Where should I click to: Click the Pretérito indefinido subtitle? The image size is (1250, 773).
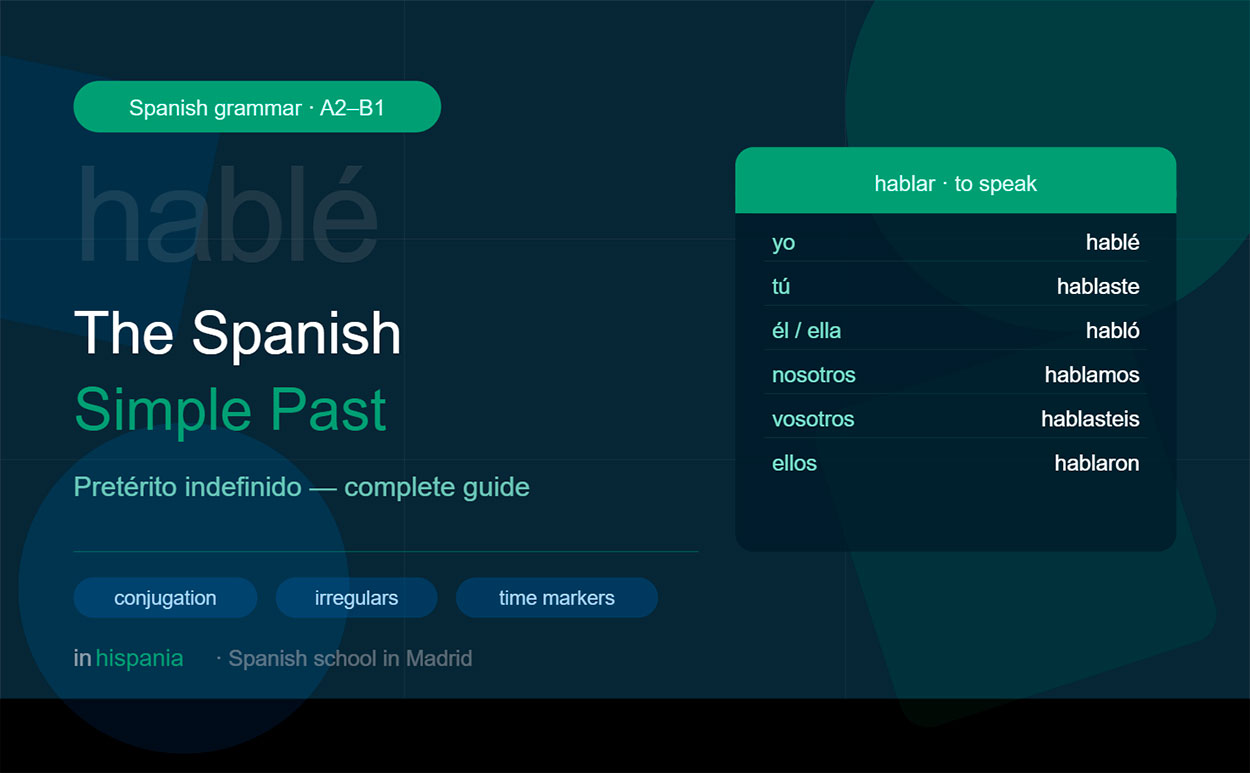pos(301,487)
